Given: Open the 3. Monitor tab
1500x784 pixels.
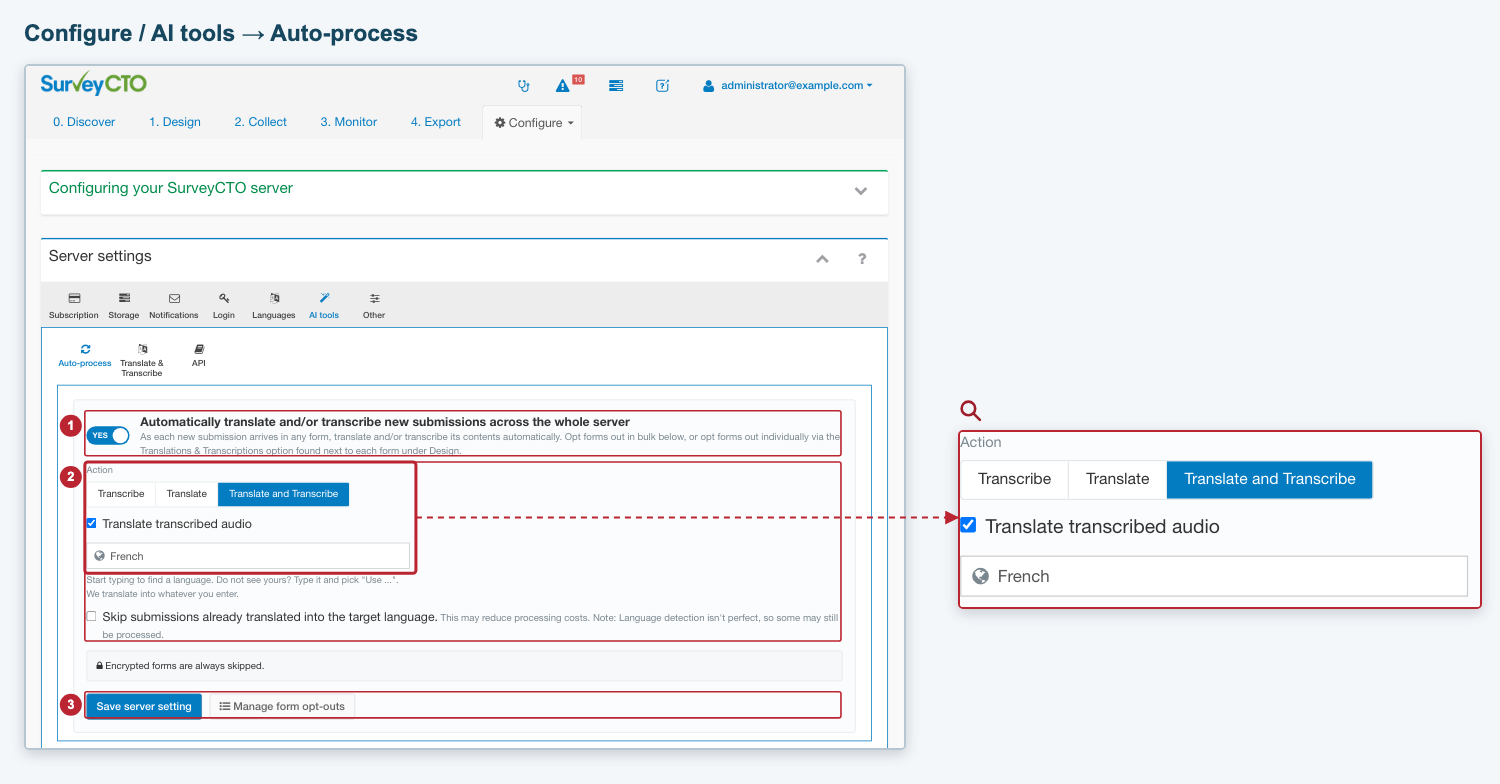Looking at the screenshot, I should pos(349,122).
